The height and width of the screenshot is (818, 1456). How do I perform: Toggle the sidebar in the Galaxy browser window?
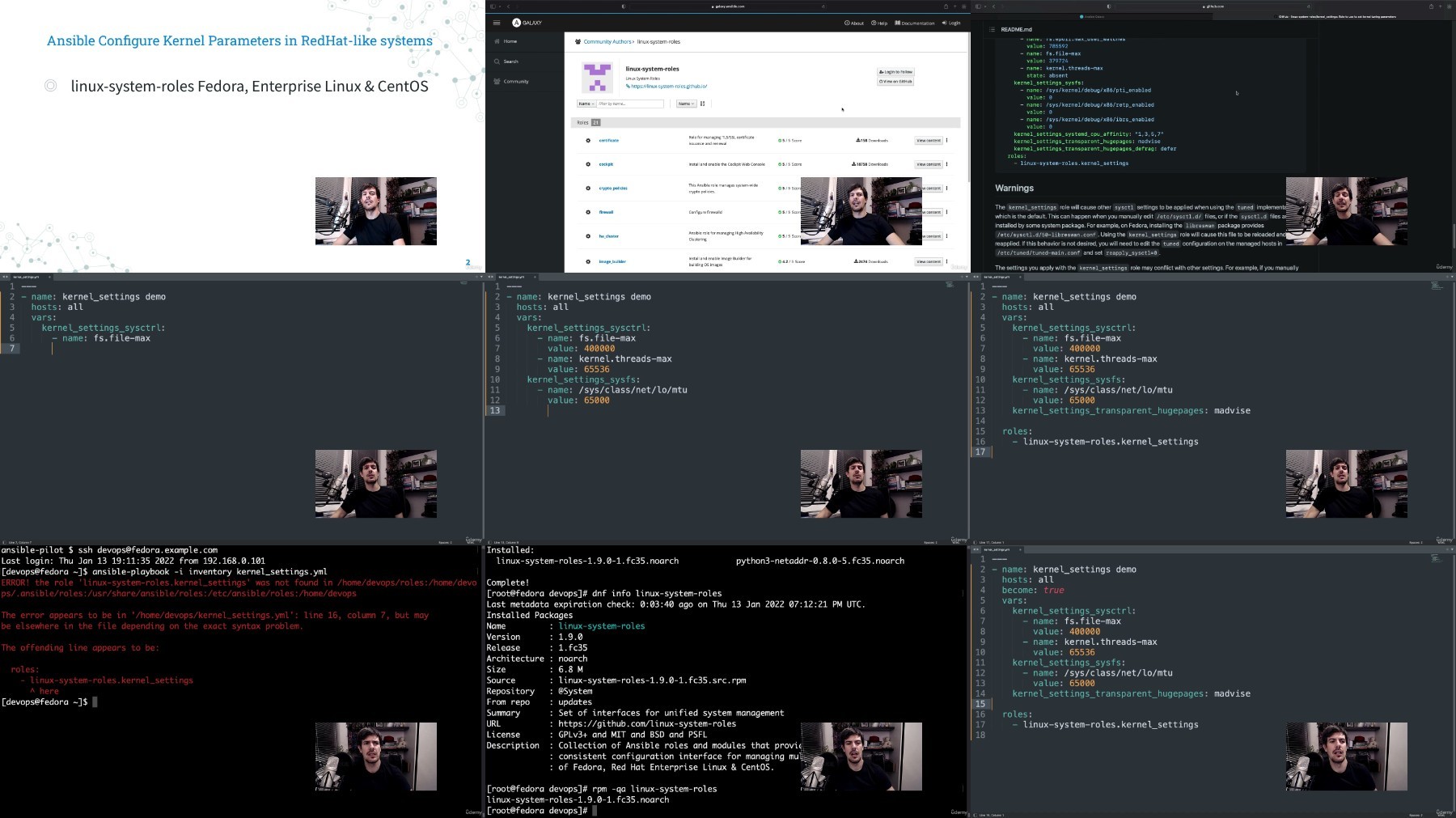pyautogui.click(x=493, y=6)
